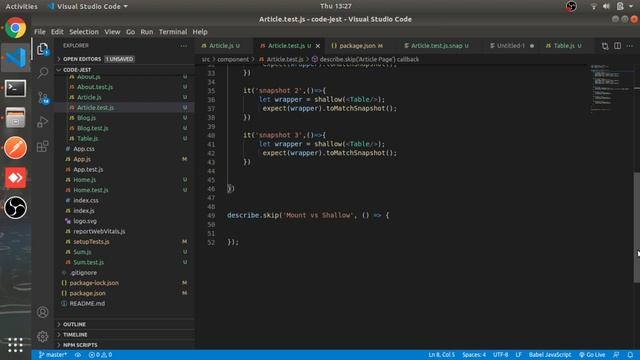The height and width of the screenshot is (360, 640).
Task: Click the feedback icon in status bar
Action: pyautogui.click(x=616, y=355)
